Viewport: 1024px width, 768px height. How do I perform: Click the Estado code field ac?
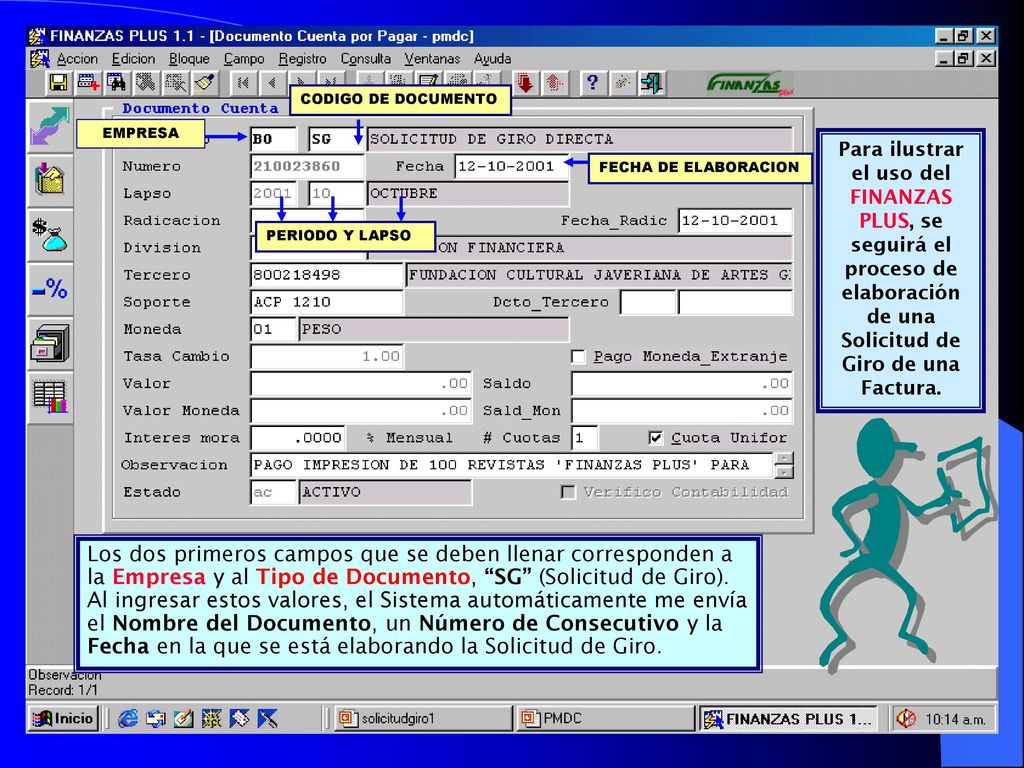274,492
